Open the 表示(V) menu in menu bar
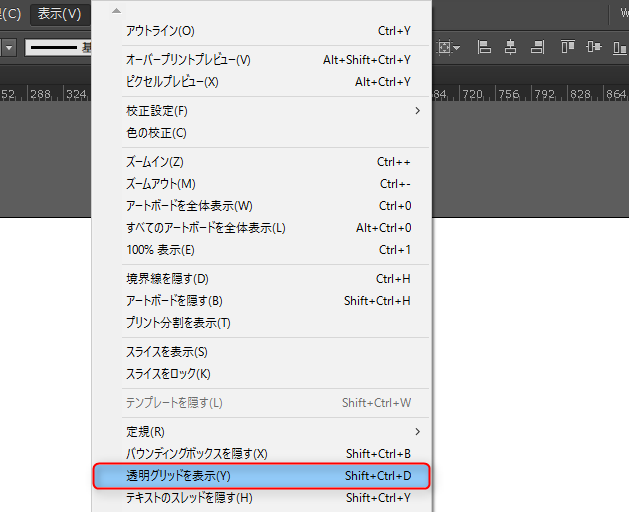The width and height of the screenshot is (629, 512). coord(59,13)
